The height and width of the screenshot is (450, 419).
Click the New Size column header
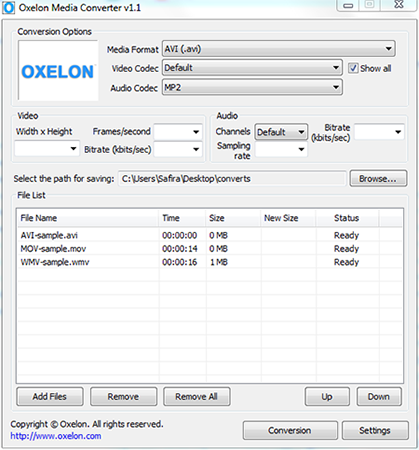click(288, 218)
